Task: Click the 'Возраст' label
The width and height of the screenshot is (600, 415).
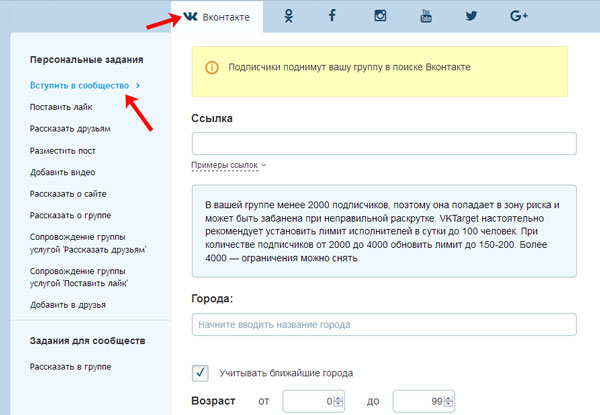Action: pyautogui.click(x=213, y=401)
